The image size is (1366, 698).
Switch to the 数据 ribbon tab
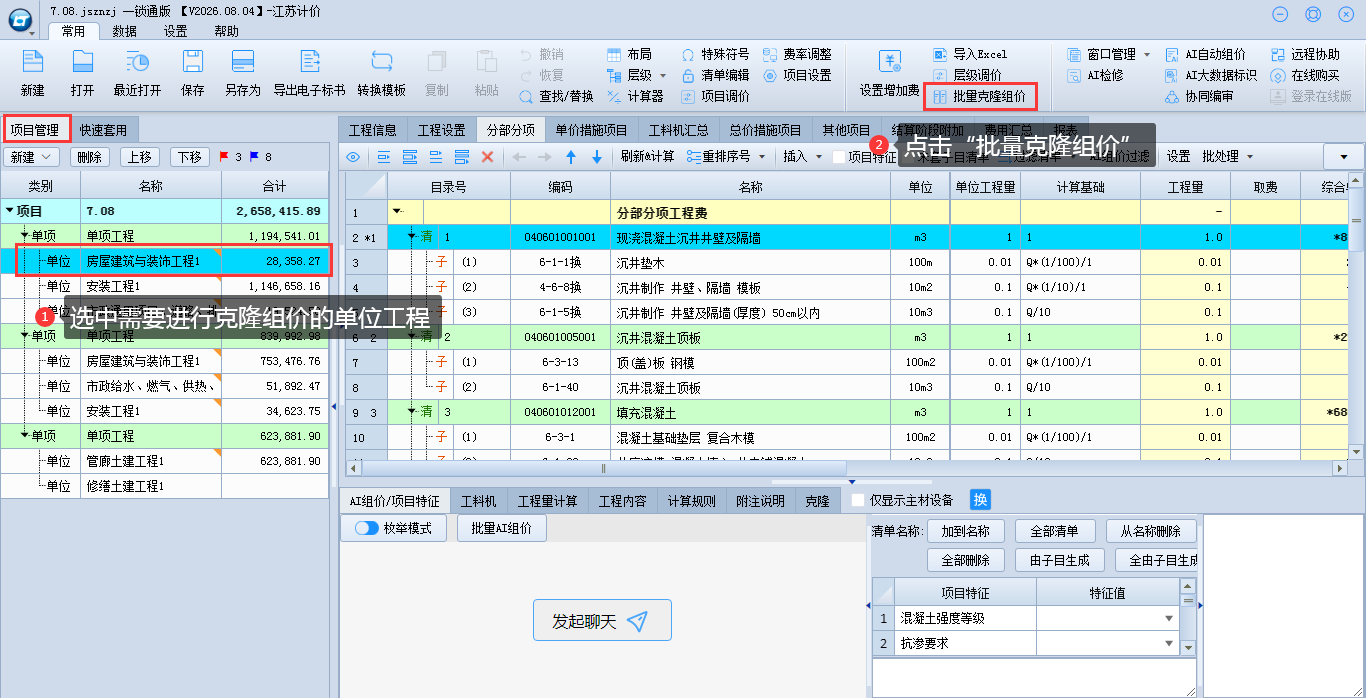pos(125,31)
